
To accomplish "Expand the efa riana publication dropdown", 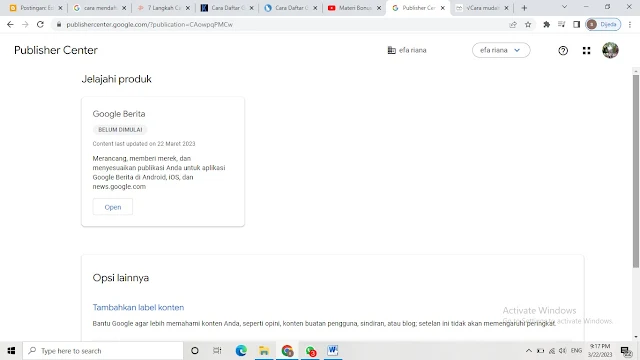I will (x=501, y=50).
